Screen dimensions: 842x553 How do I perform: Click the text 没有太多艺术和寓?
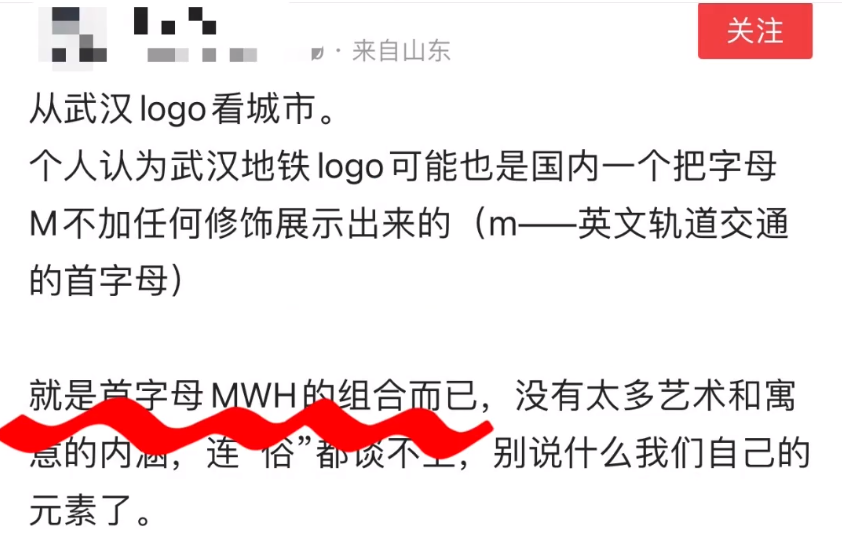tap(655, 396)
